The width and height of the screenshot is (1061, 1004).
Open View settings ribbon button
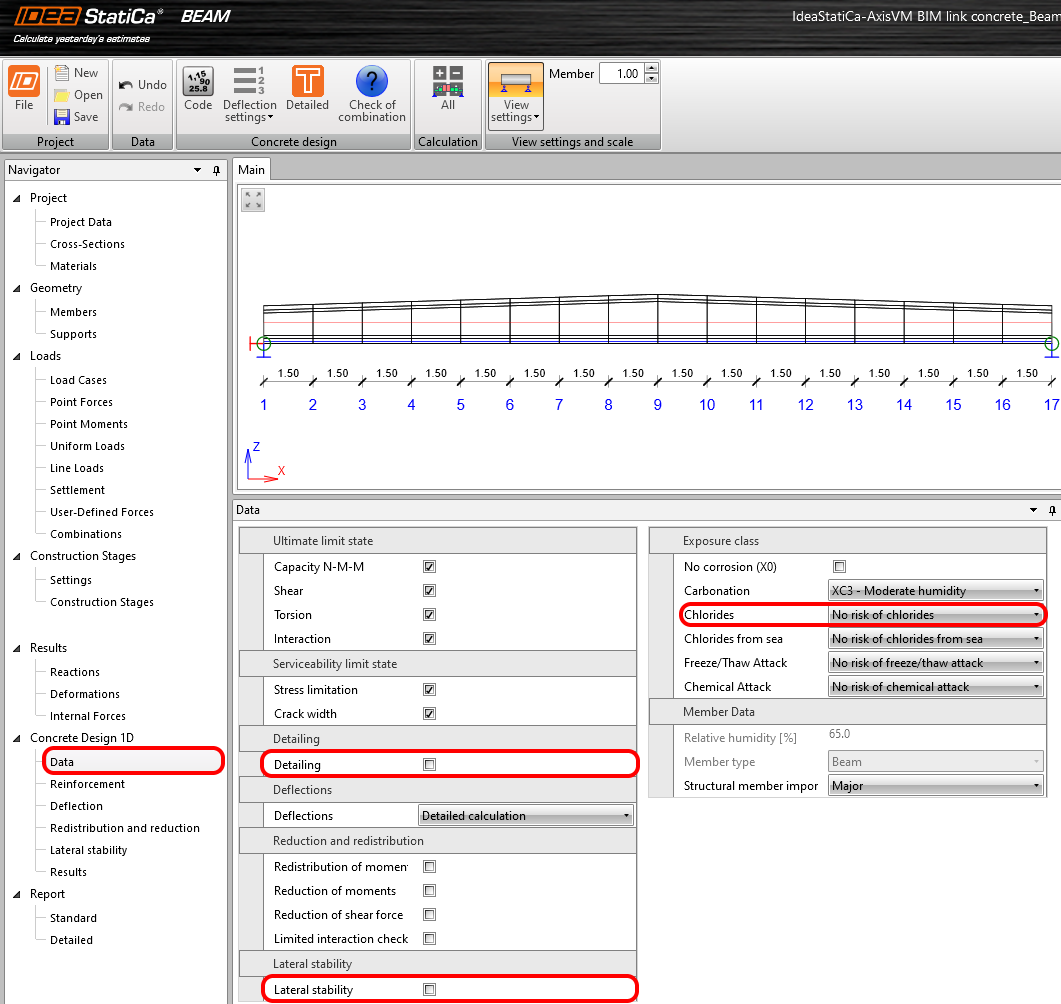point(516,97)
